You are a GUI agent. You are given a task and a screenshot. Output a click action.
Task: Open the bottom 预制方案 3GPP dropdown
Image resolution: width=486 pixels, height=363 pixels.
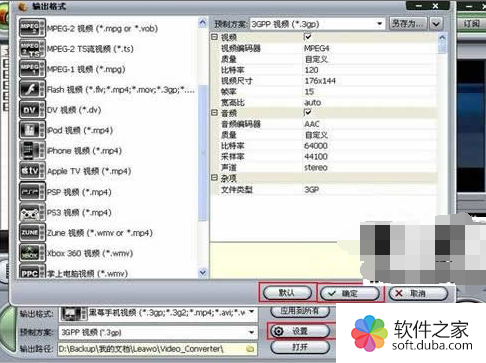(x=251, y=332)
